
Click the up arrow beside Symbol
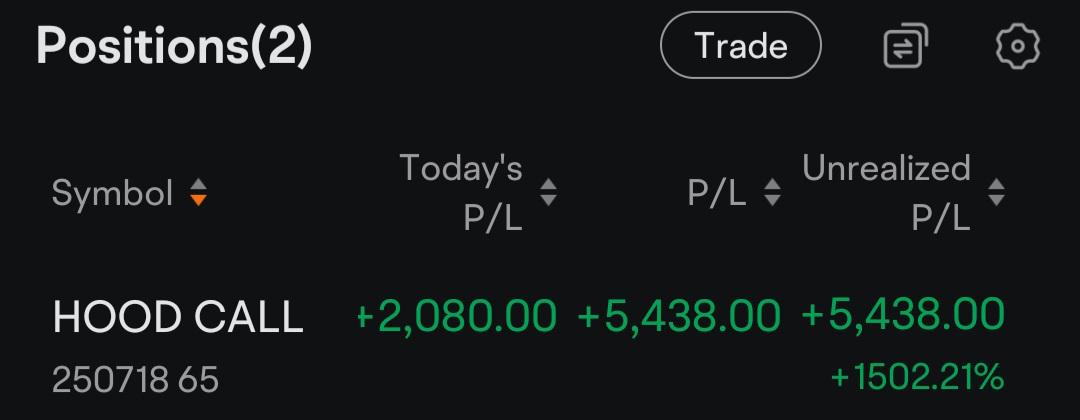(198, 185)
